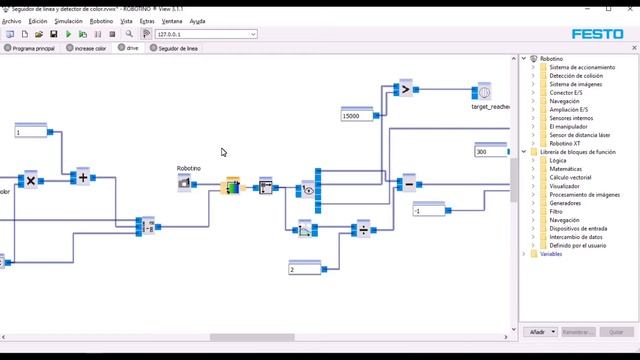Select the target_reached variable block
The height and width of the screenshot is (360, 640).
click(x=484, y=92)
